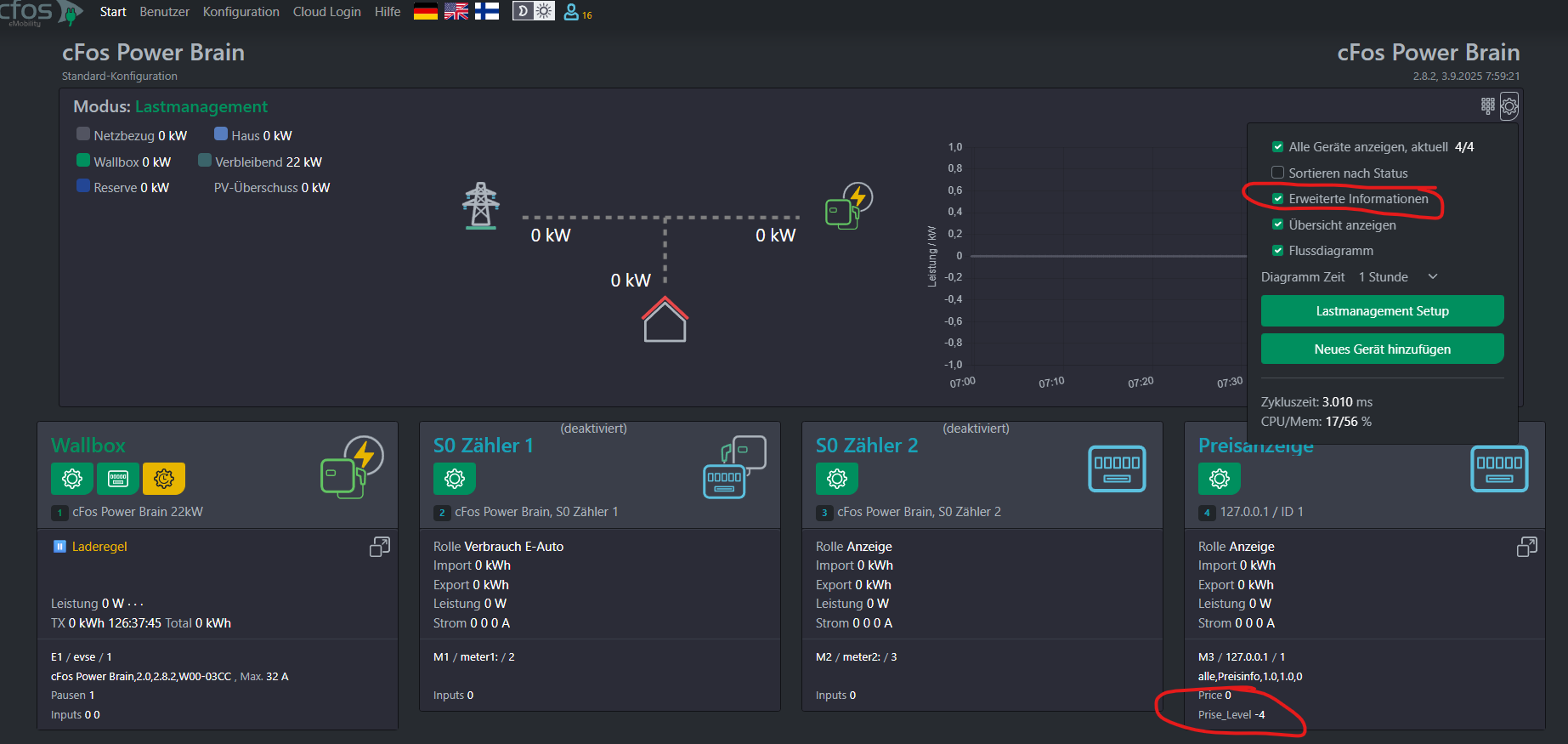This screenshot has height=744, width=1568.
Task: Uncheck Übersicht anzeigen
Action: pyautogui.click(x=1277, y=224)
